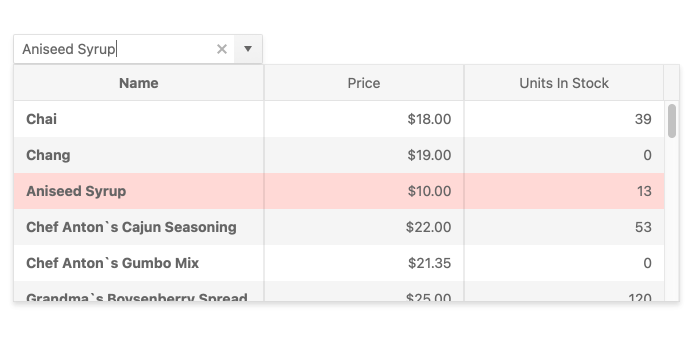This screenshot has width=693, height=363.
Task: Select Grandma`s Boysenberry Spread row
Action: click(x=339, y=291)
